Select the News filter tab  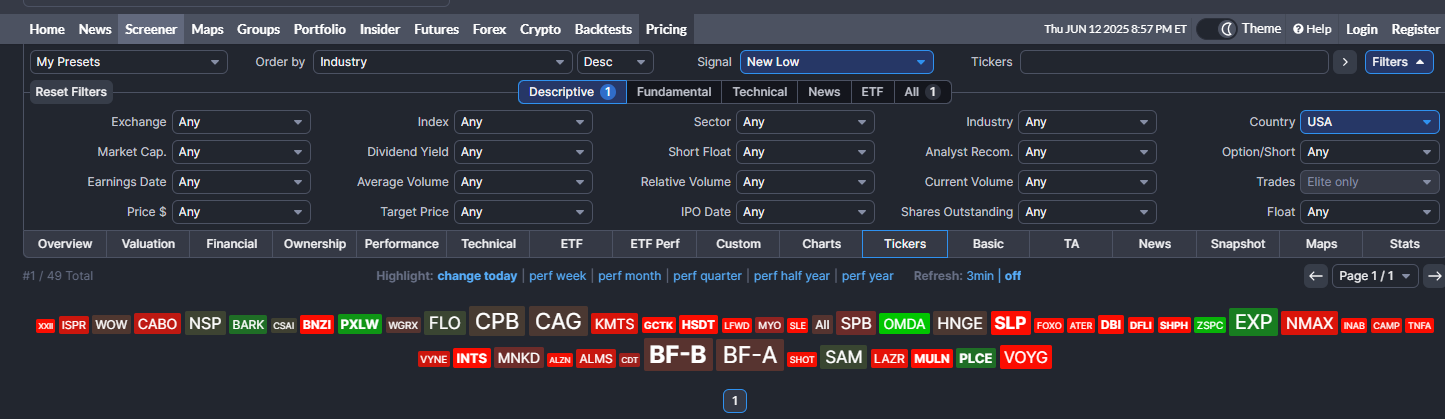[824, 92]
